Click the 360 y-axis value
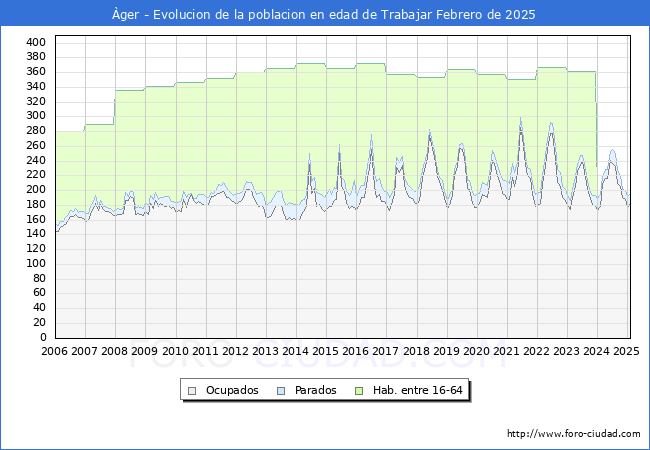This screenshot has width=650, height=450. [36, 72]
